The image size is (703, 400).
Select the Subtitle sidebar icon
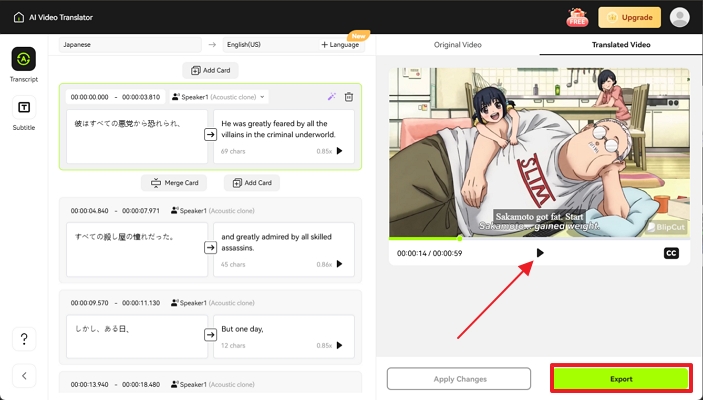[x=24, y=107]
